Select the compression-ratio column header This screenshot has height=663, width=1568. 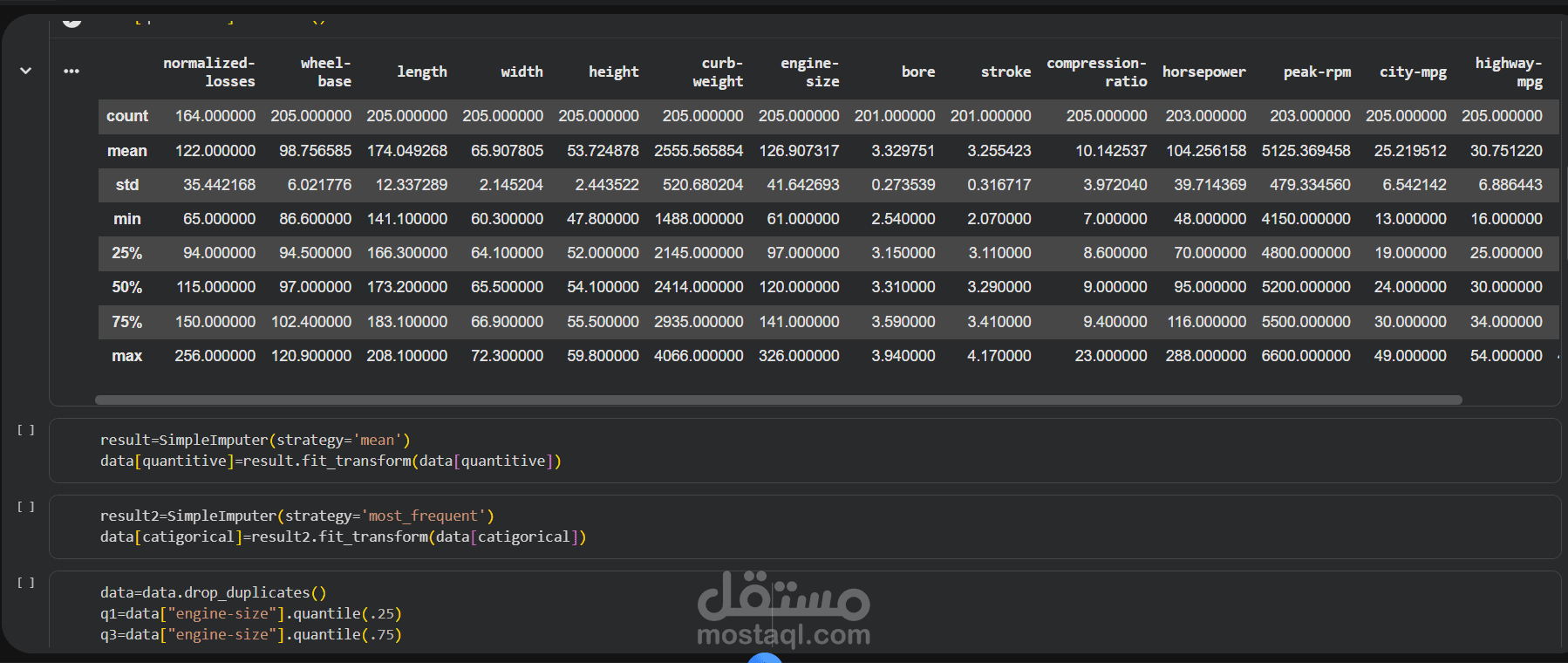1096,72
